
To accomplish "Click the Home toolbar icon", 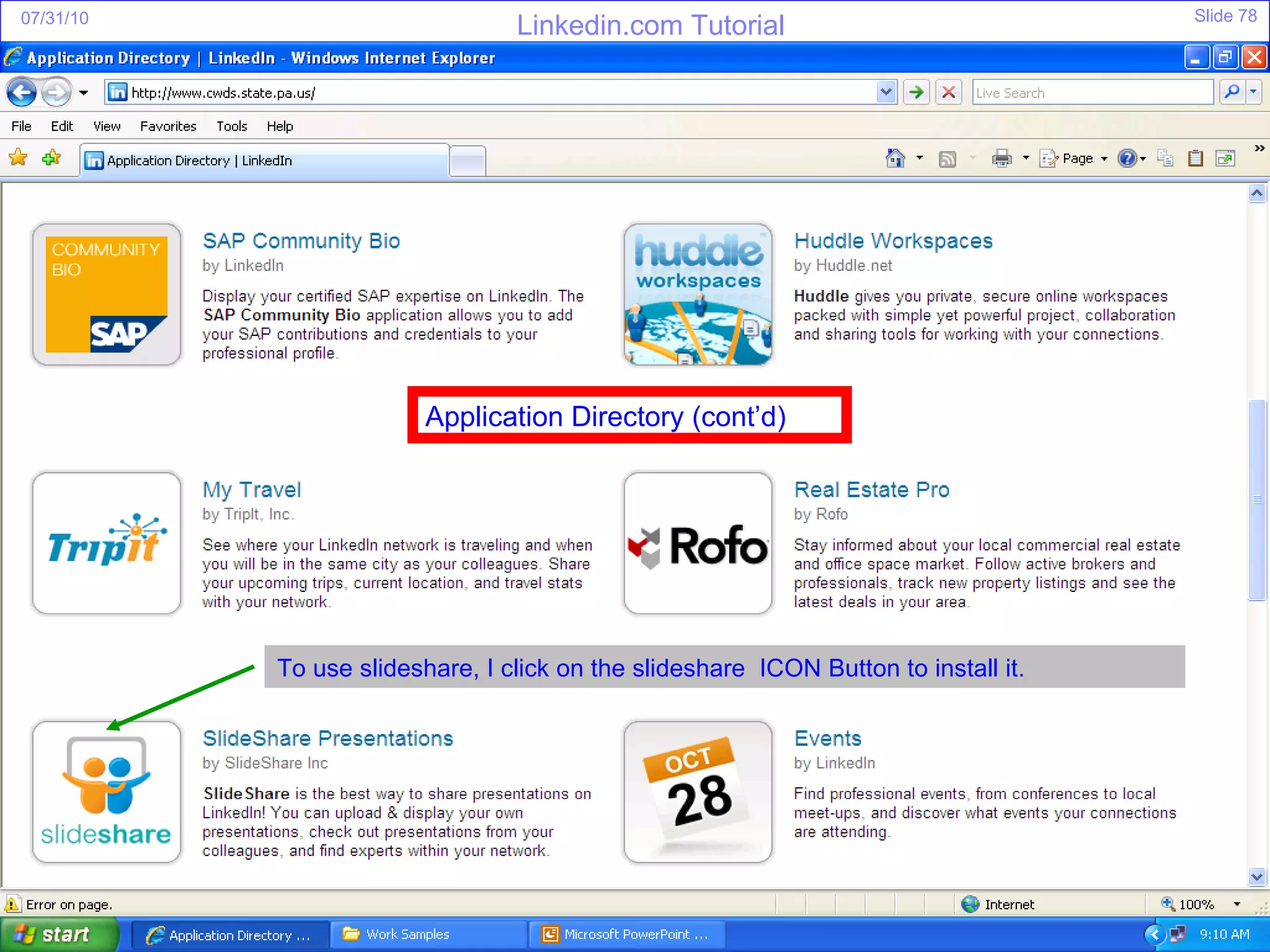I will click(x=895, y=159).
